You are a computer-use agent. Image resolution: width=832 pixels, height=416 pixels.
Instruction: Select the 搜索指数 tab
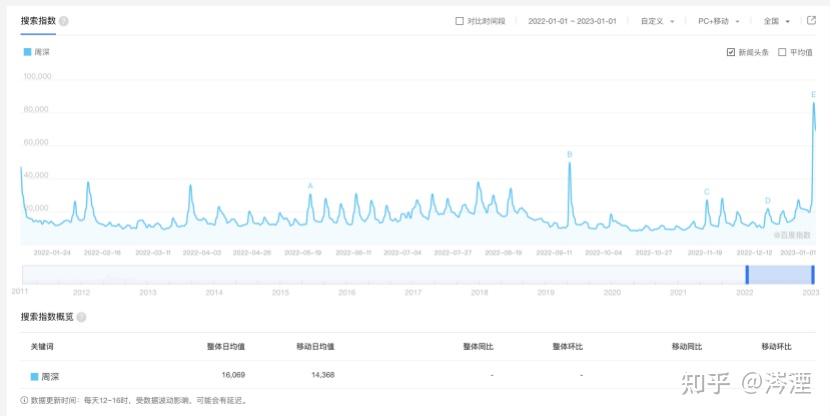pos(38,21)
